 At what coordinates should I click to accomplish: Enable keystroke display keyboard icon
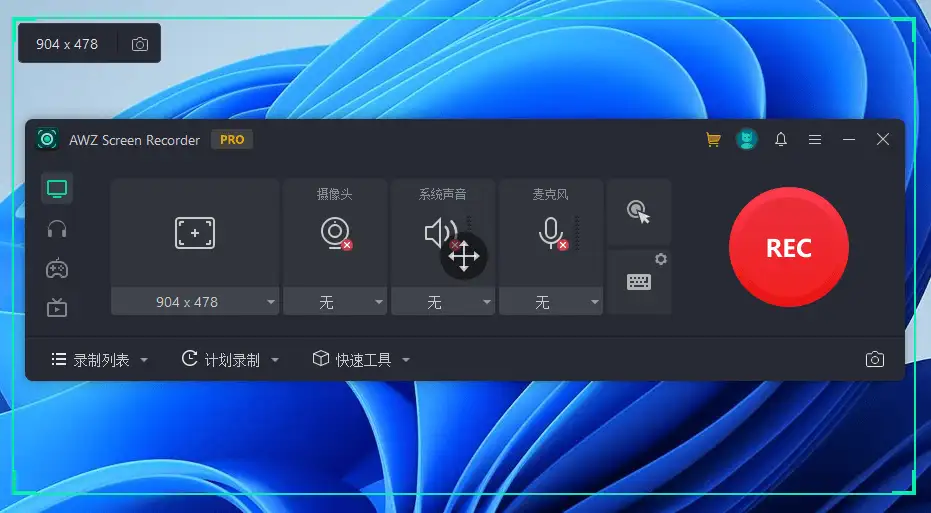pos(639,282)
